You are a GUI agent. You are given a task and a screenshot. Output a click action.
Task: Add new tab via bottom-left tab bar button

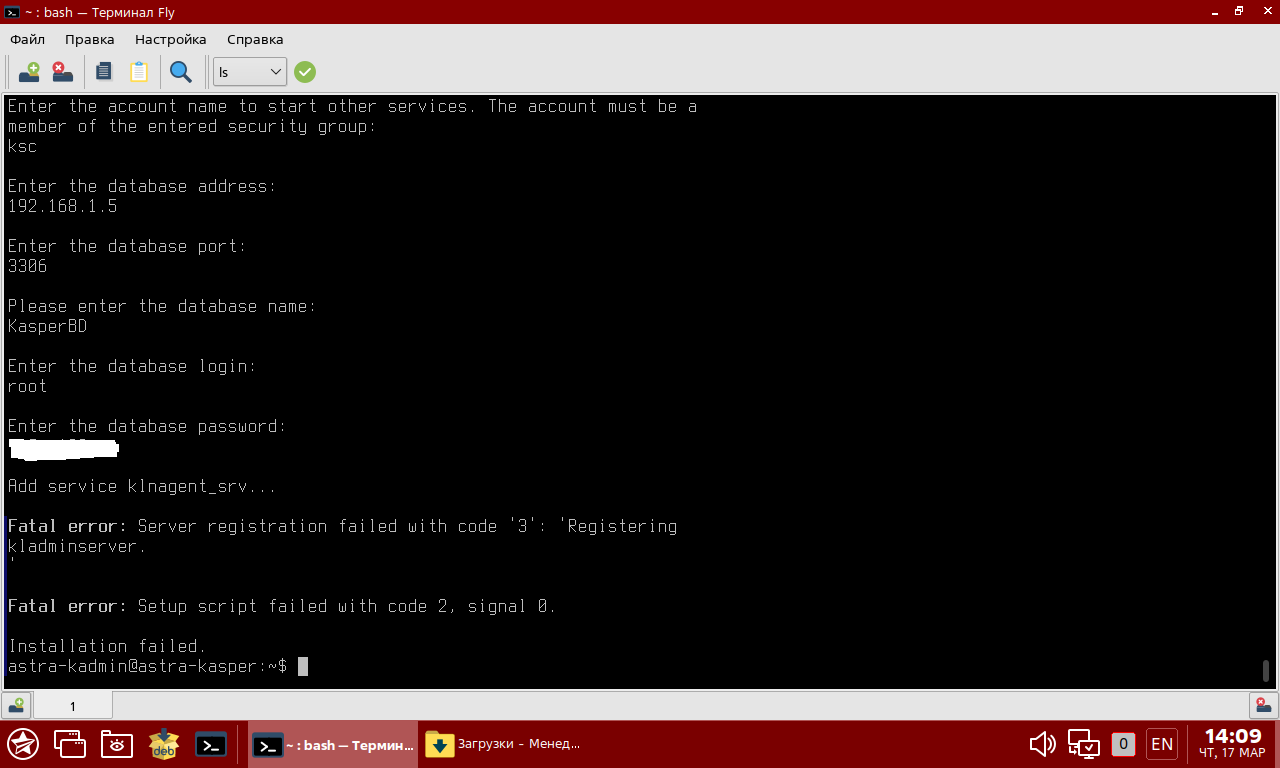tap(17, 705)
